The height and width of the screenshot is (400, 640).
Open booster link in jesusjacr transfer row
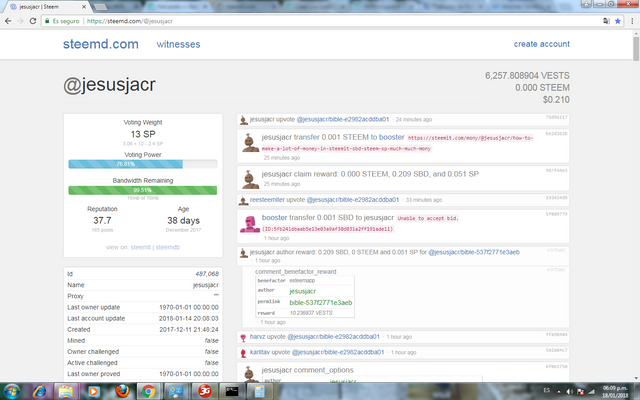point(391,137)
